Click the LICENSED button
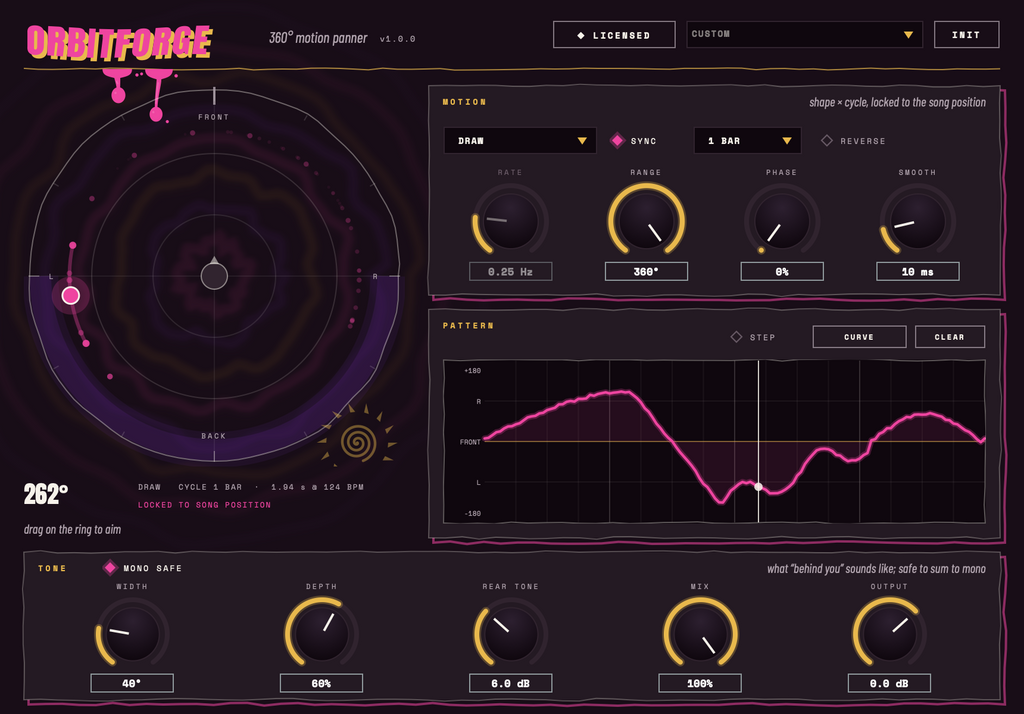This screenshot has width=1024, height=714. tap(614, 35)
